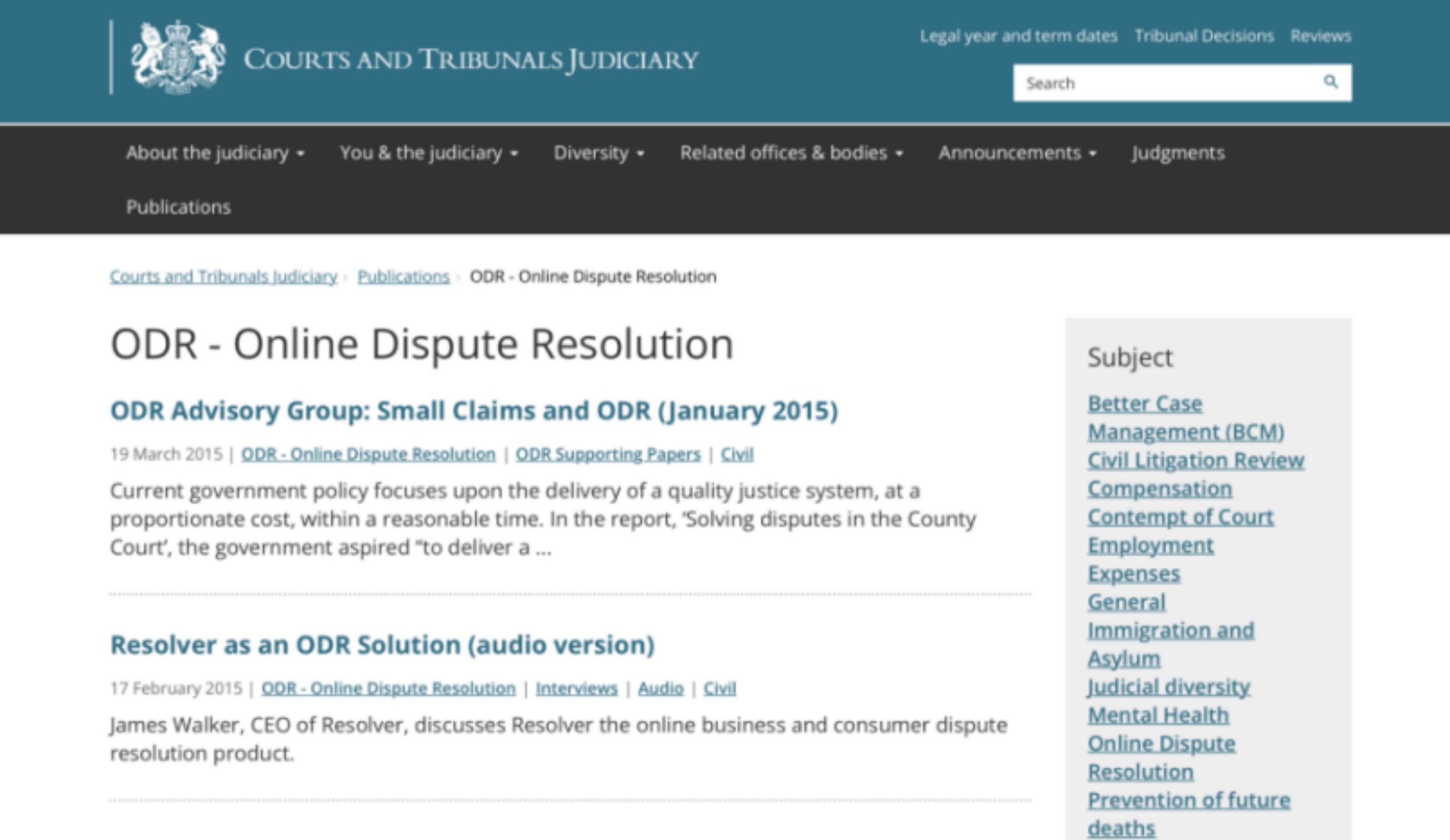Expand the Diversity dropdown menu
Image resolution: width=1450 pixels, height=840 pixels.
pos(598,153)
